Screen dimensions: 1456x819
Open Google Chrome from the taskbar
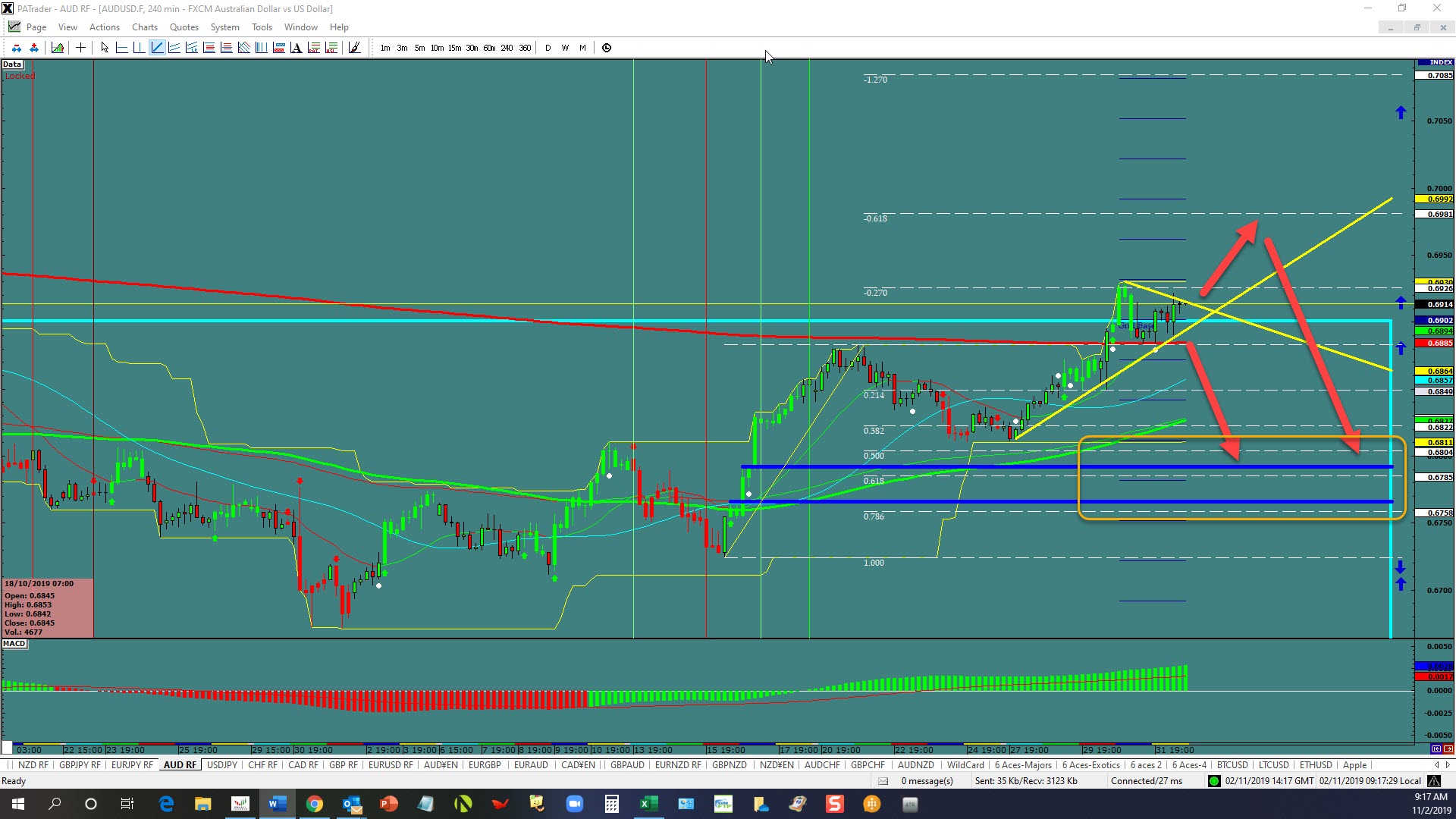(314, 804)
